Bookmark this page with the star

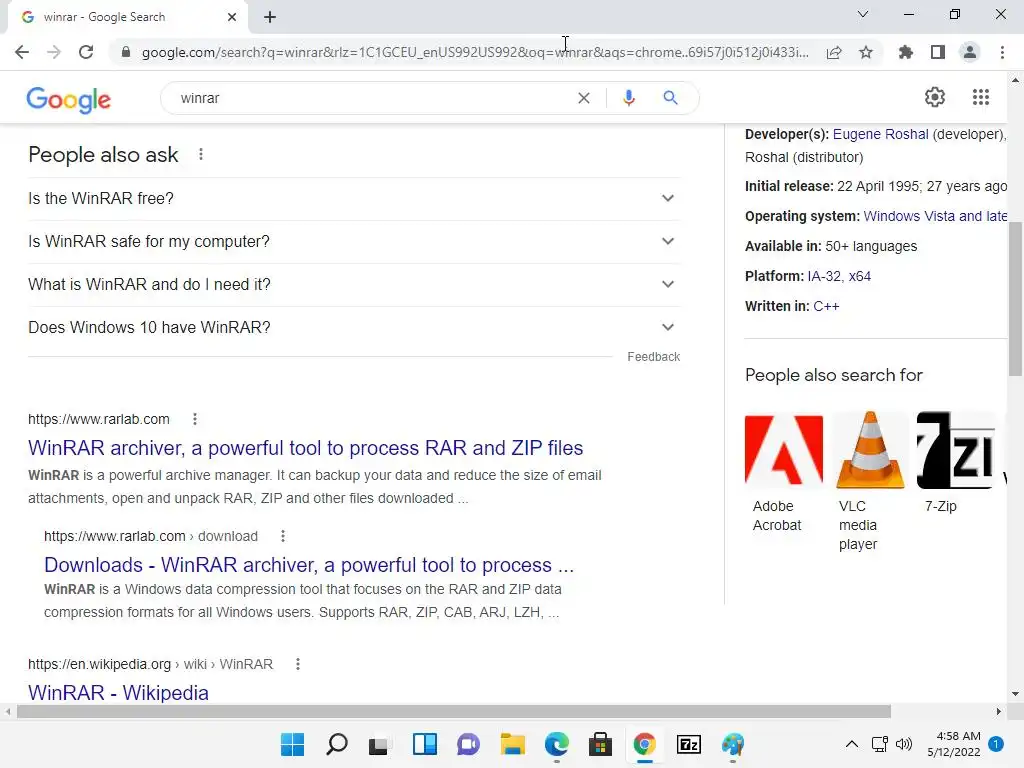(x=866, y=52)
